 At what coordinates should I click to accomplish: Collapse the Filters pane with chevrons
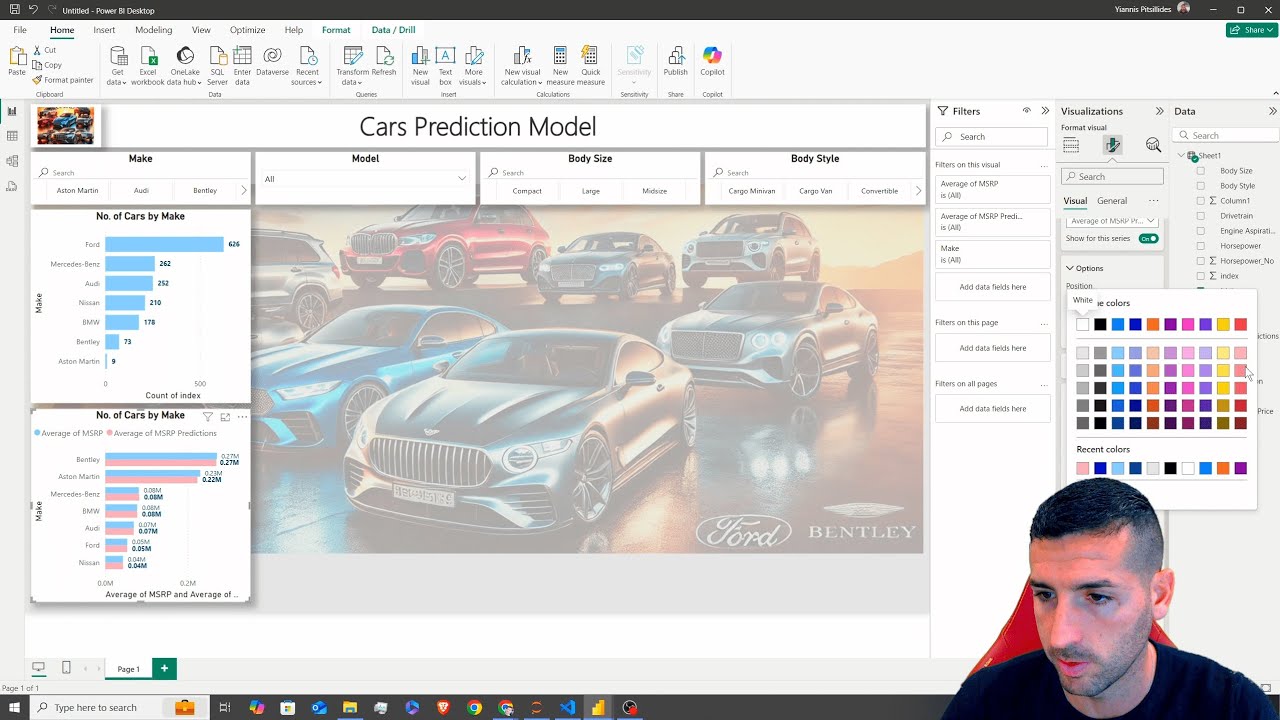pos(1045,111)
